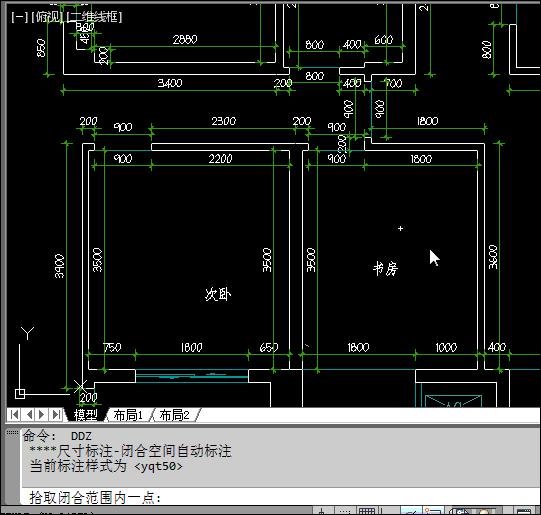Jump to the first layout tab arrow
The width and height of the screenshot is (541, 515).
point(14,414)
